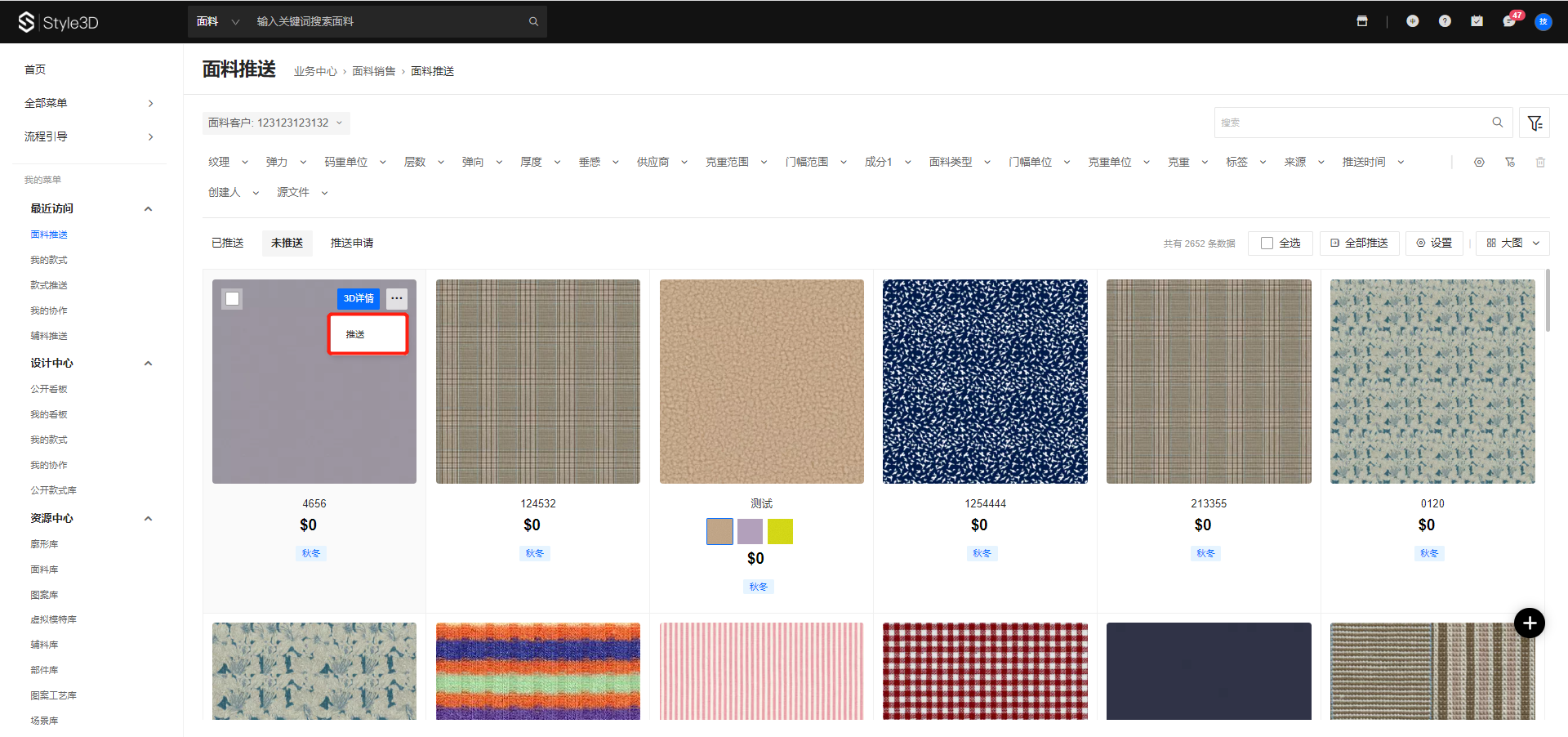Click the filter settings hexagon icon
1568x737 pixels.
(1479, 163)
